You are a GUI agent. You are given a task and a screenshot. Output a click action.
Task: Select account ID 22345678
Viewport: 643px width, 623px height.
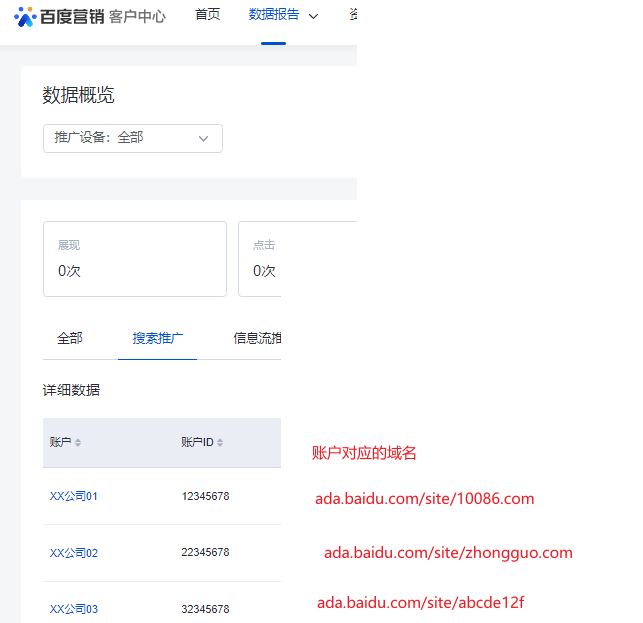[x=205, y=552]
